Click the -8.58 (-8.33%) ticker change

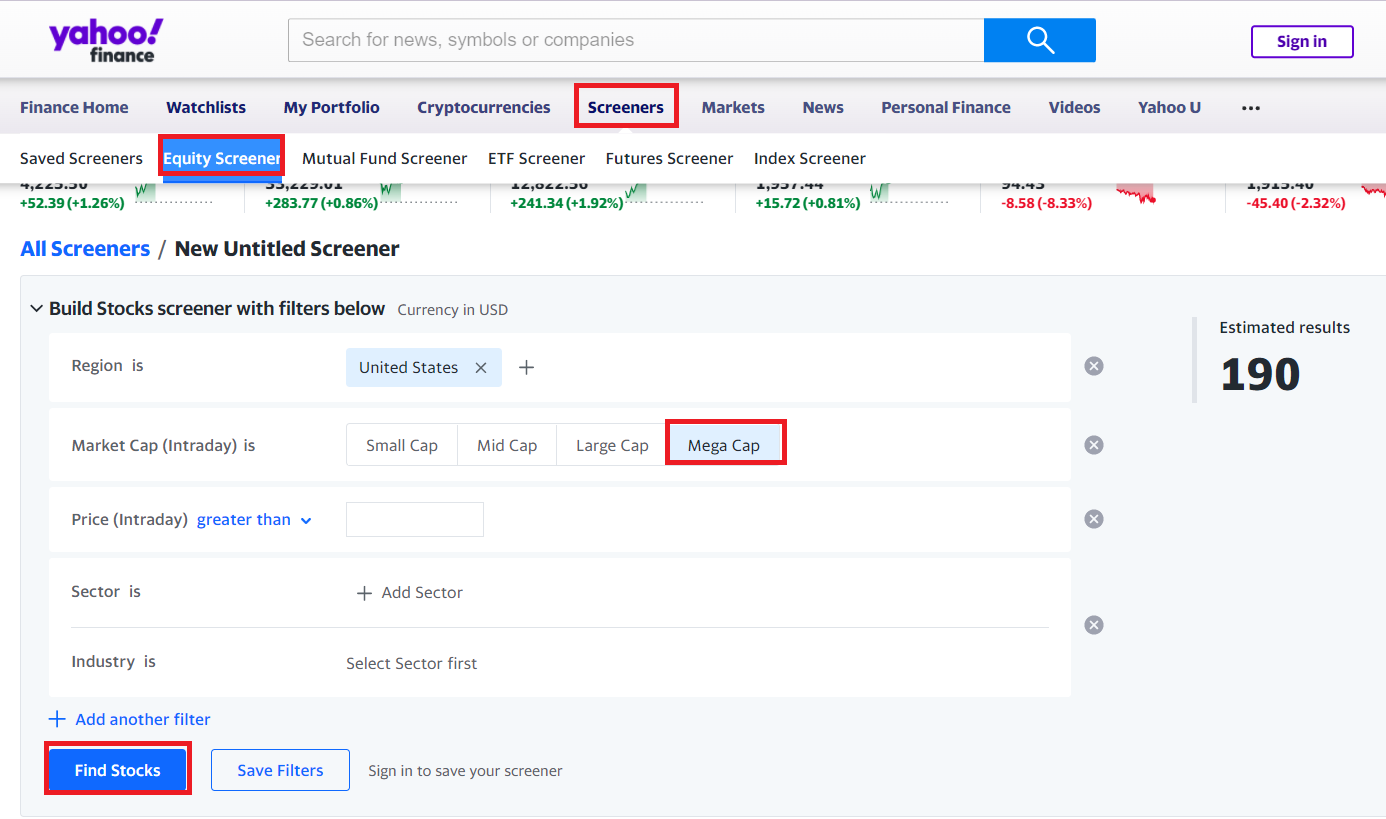[1047, 203]
